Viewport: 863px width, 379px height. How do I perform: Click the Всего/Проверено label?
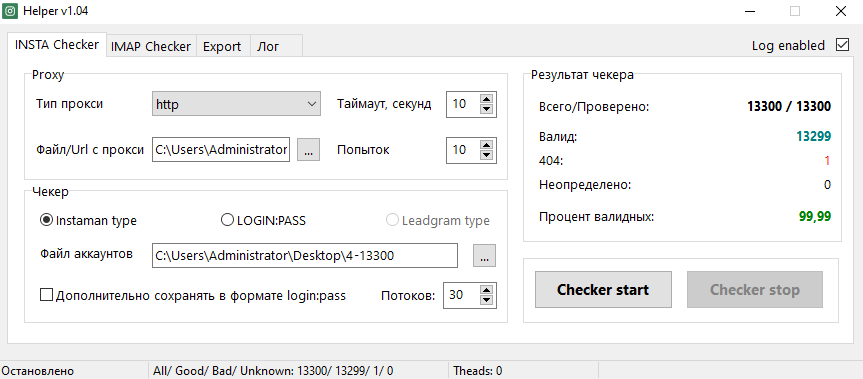594,107
